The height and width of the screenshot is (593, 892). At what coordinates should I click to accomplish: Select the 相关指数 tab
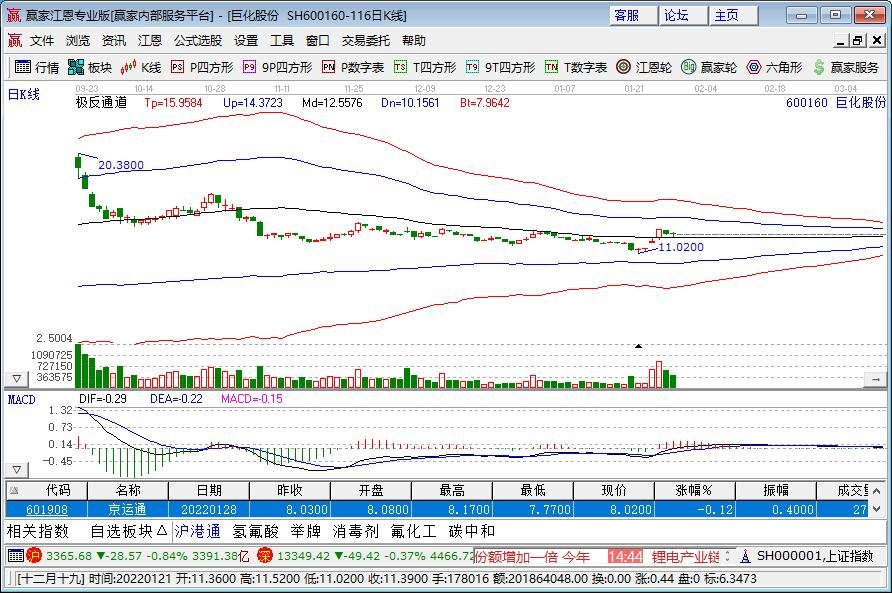[x=38, y=532]
